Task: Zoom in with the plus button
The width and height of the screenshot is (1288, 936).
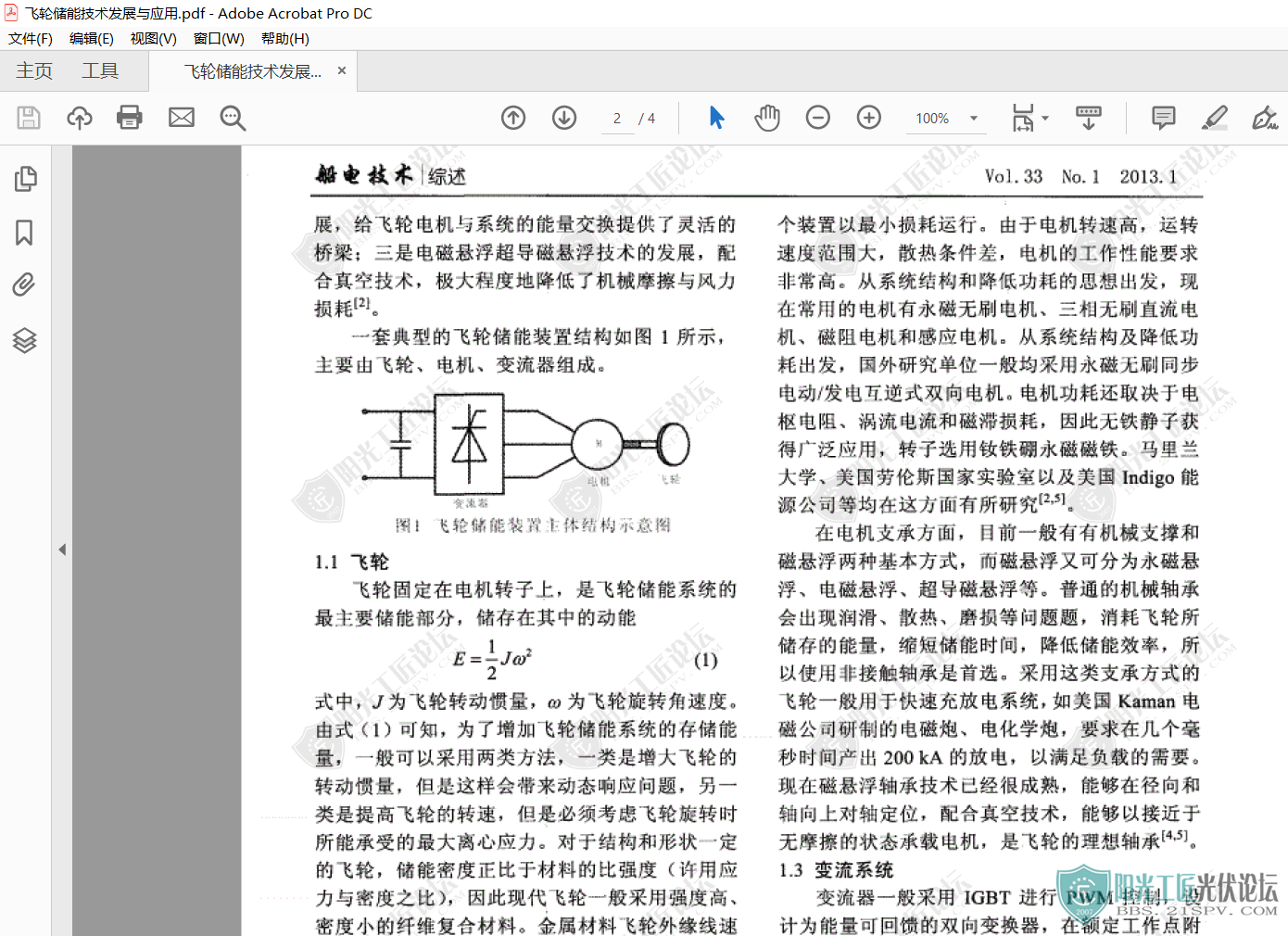Action: (869, 118)
